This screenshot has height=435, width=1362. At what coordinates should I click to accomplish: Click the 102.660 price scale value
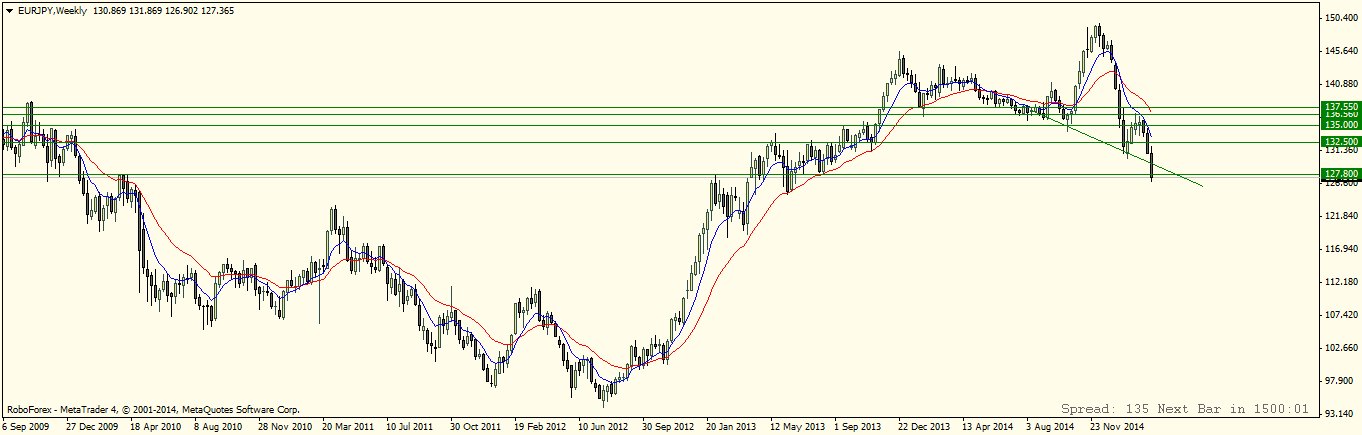pyautogui.click(x=1341, y=348)
